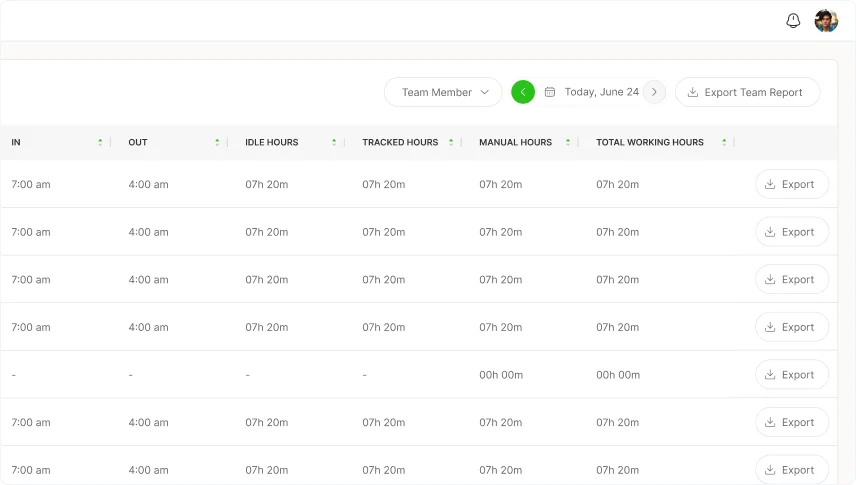The width and height of the screenshot is (856, 485).
Task: Open calendar icon beside Today, June 24
Action: tap(550, 92)
